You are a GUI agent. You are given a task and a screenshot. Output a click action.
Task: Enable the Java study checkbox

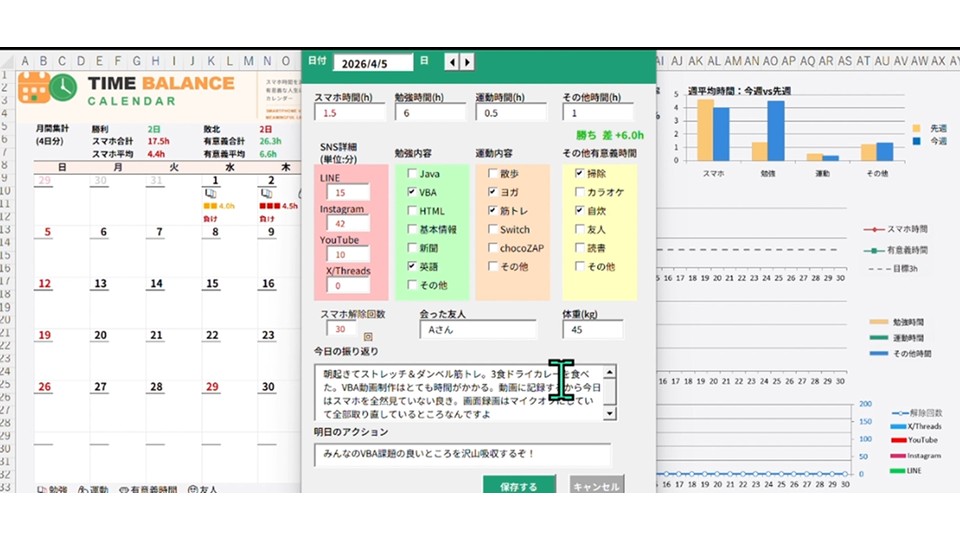click(x=411, y=173)
